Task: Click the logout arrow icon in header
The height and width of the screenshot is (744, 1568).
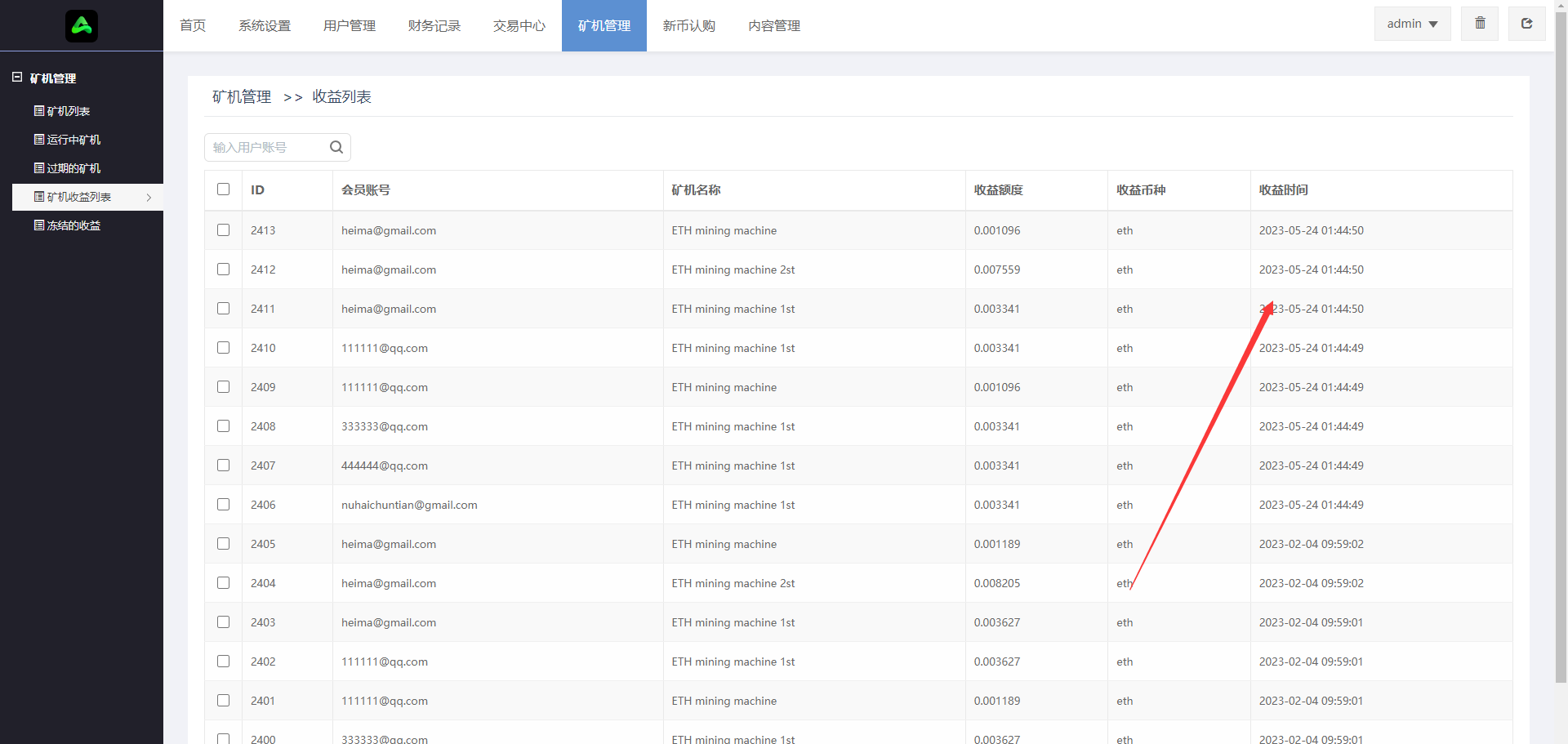Action: (x=1526, y=24)
